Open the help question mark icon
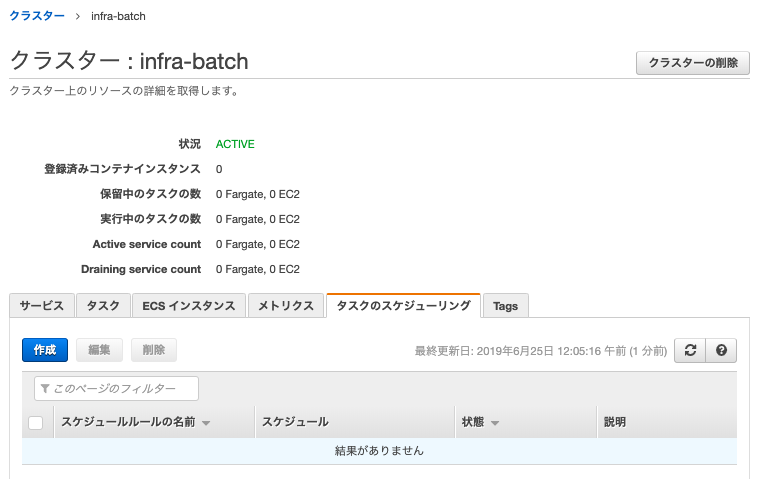768x479 pixels. point(721,350)
